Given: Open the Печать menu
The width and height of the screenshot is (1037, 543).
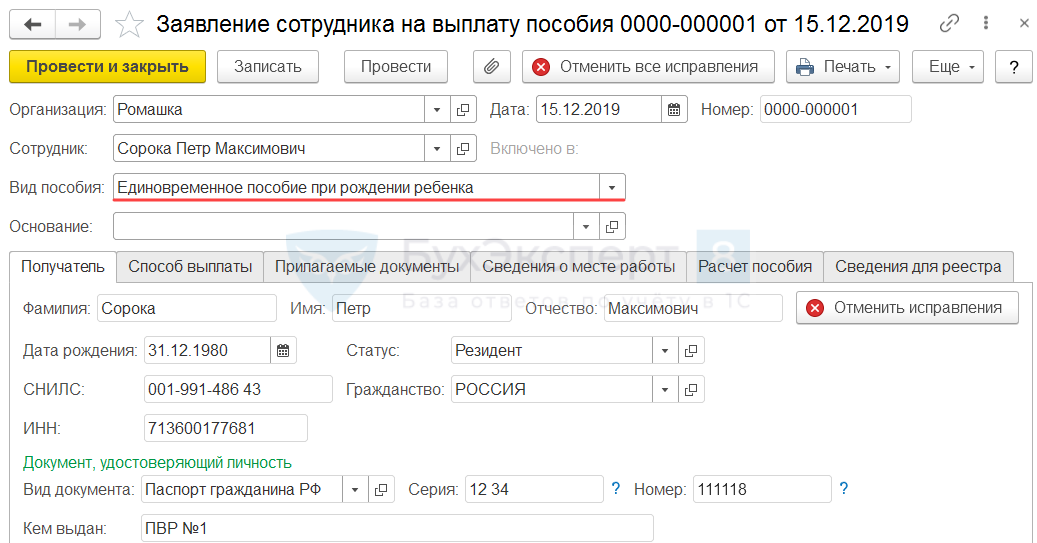Looking at the screenshot, I should (842, 67).
